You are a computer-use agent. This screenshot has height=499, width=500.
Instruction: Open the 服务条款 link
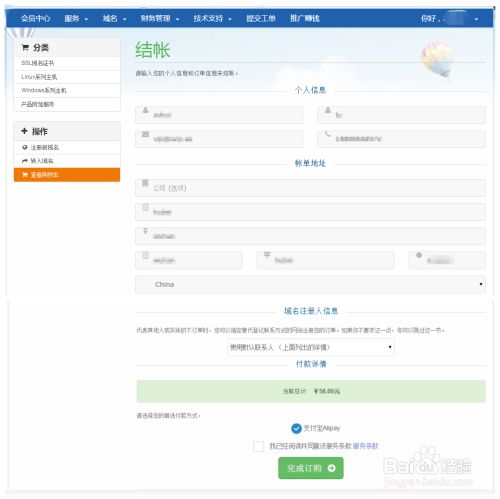(x=365, y=446)
